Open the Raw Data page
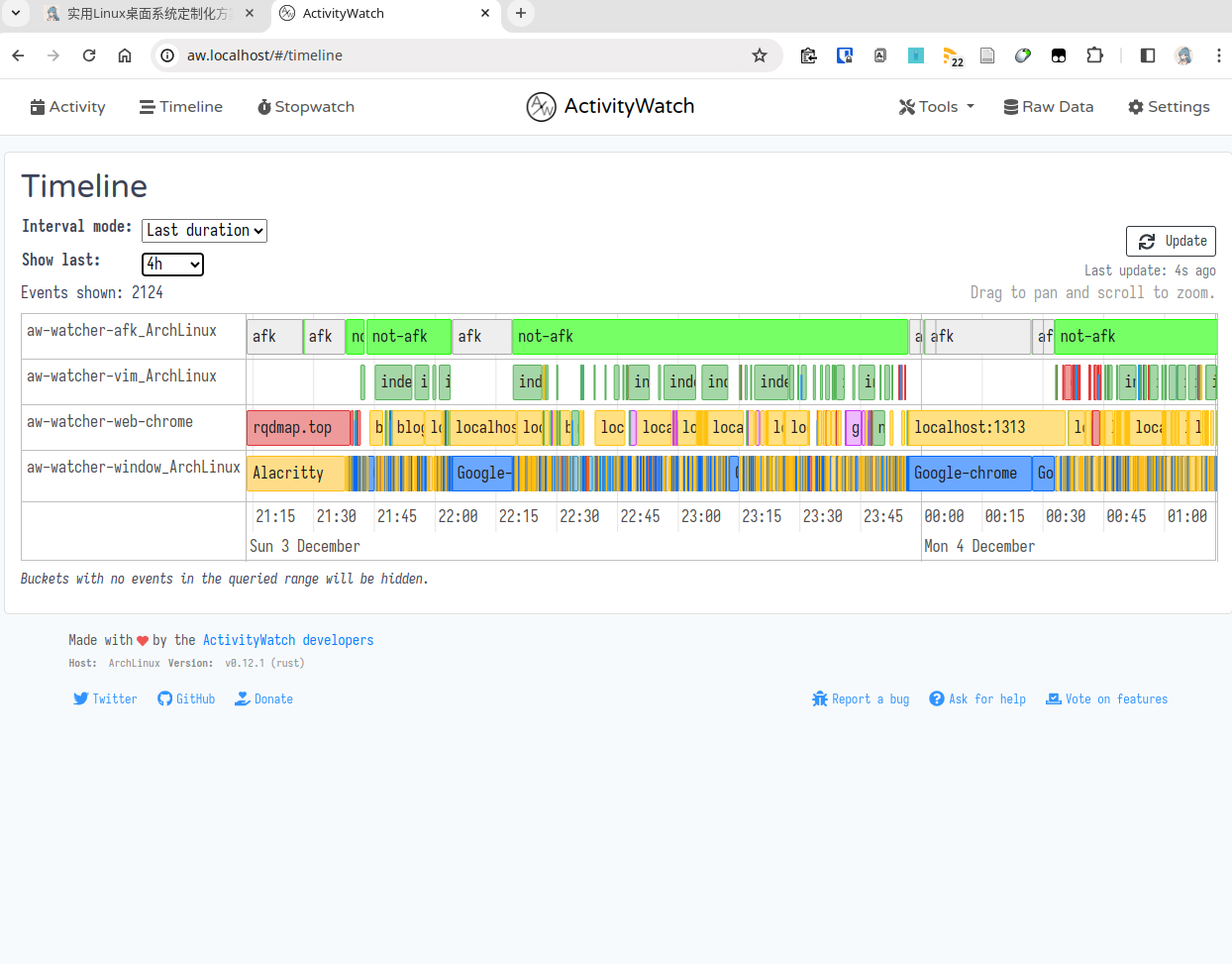1232x964 pixels. point(1048,107)
